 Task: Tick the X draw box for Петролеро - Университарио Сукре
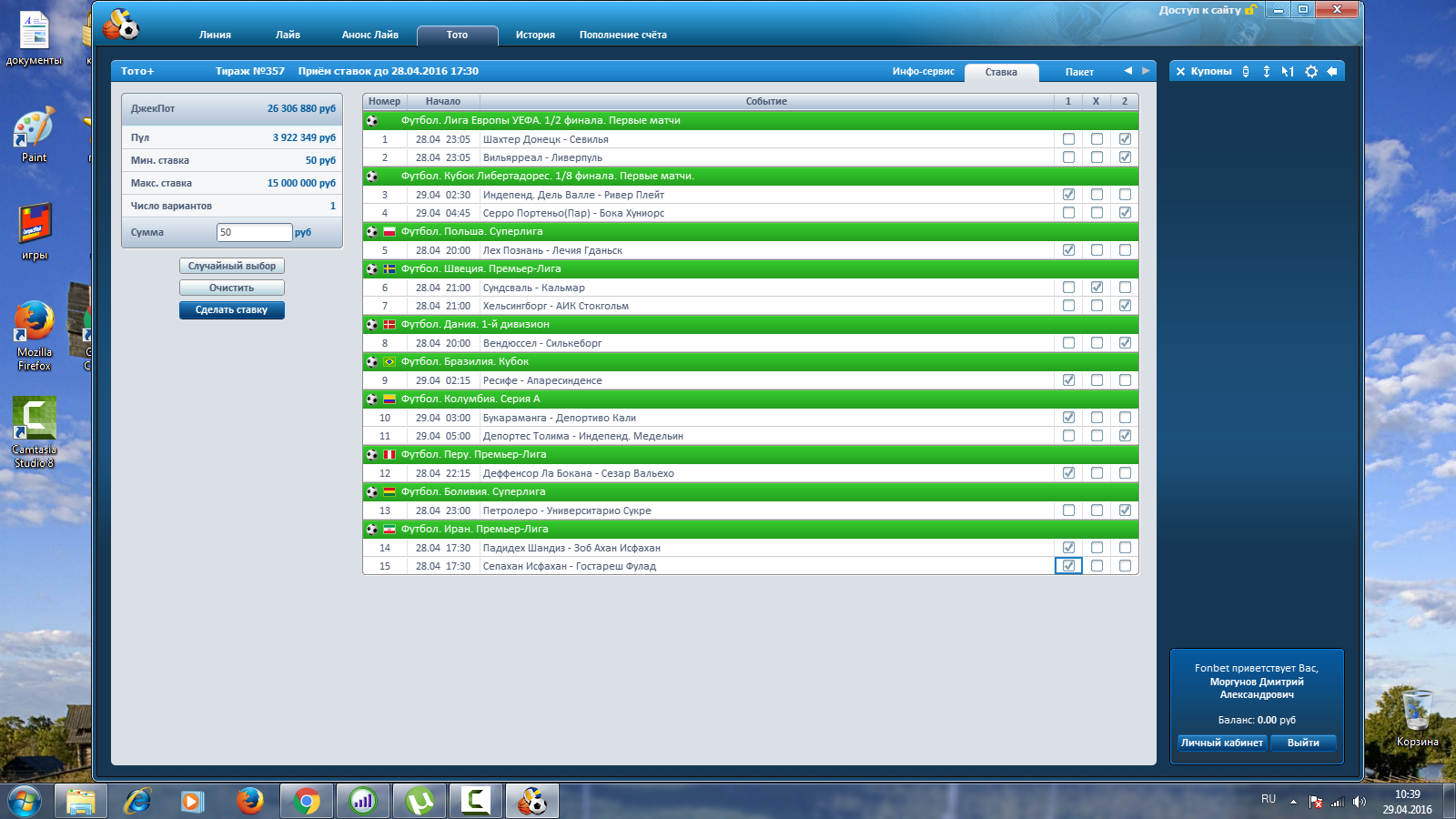(x=1097, y=511)
